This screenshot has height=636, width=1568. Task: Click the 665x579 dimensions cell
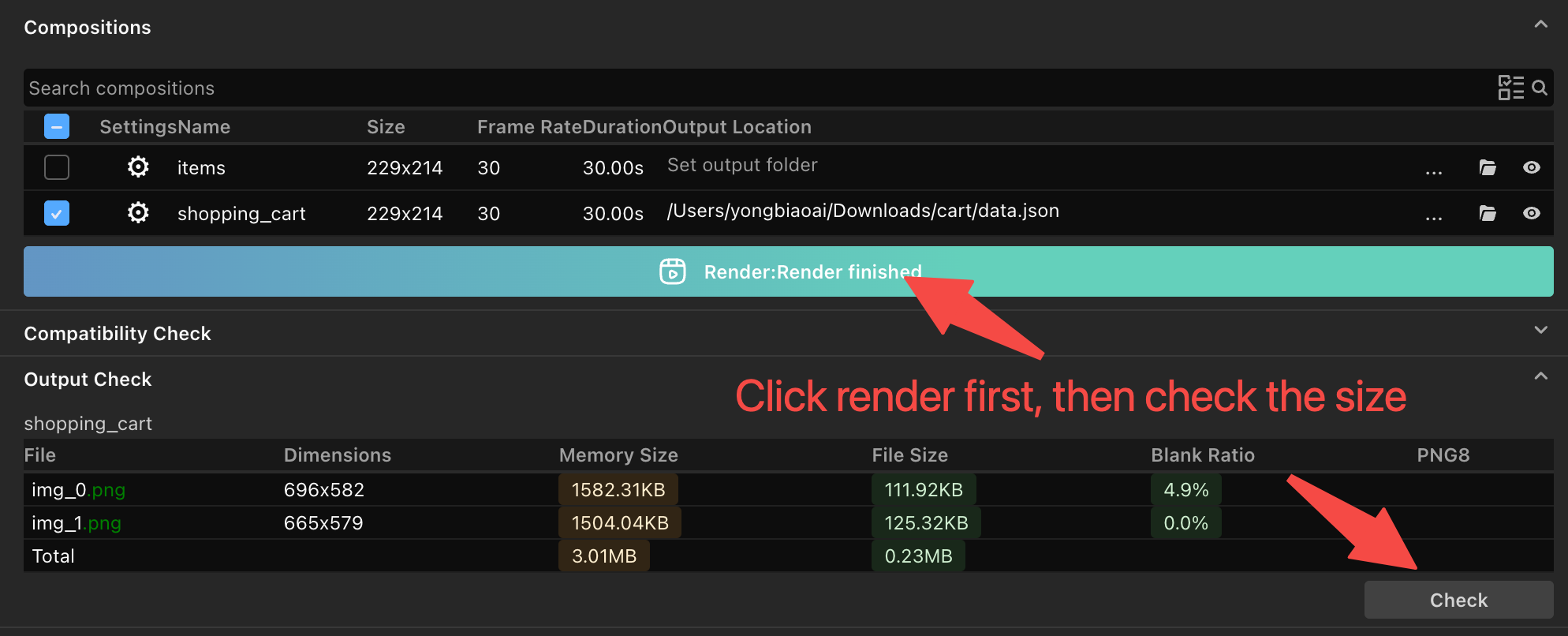(323, 523)
